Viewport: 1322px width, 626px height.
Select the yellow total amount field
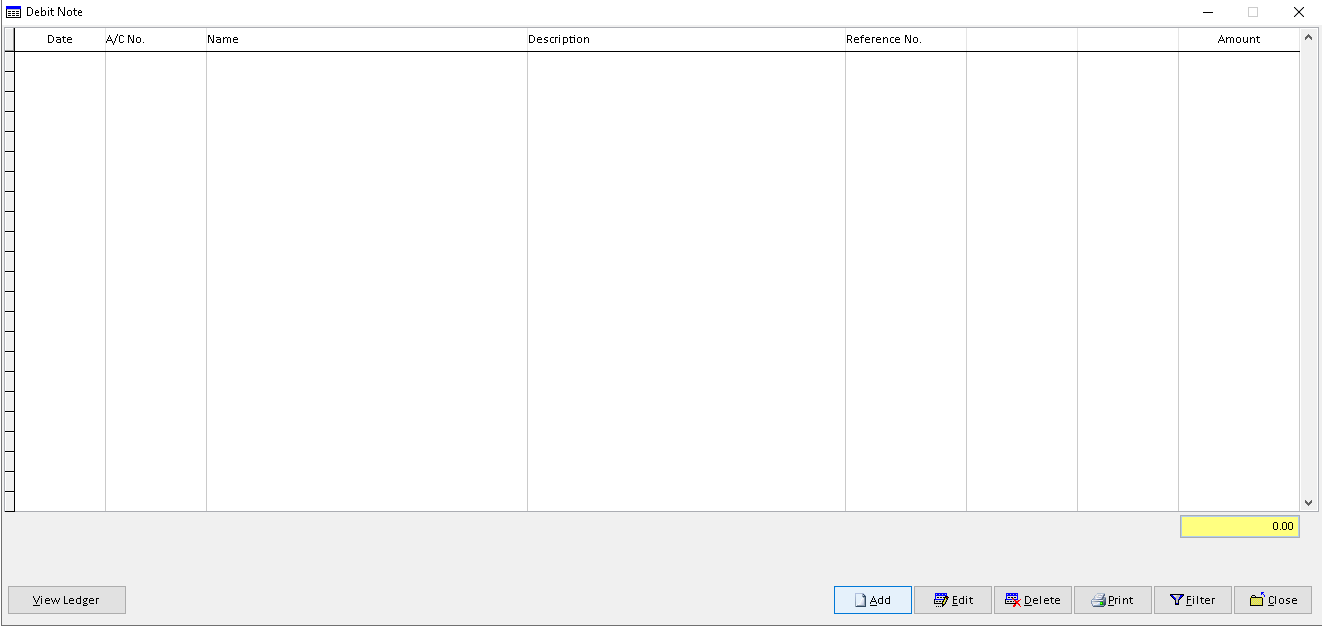(1239, 526)
